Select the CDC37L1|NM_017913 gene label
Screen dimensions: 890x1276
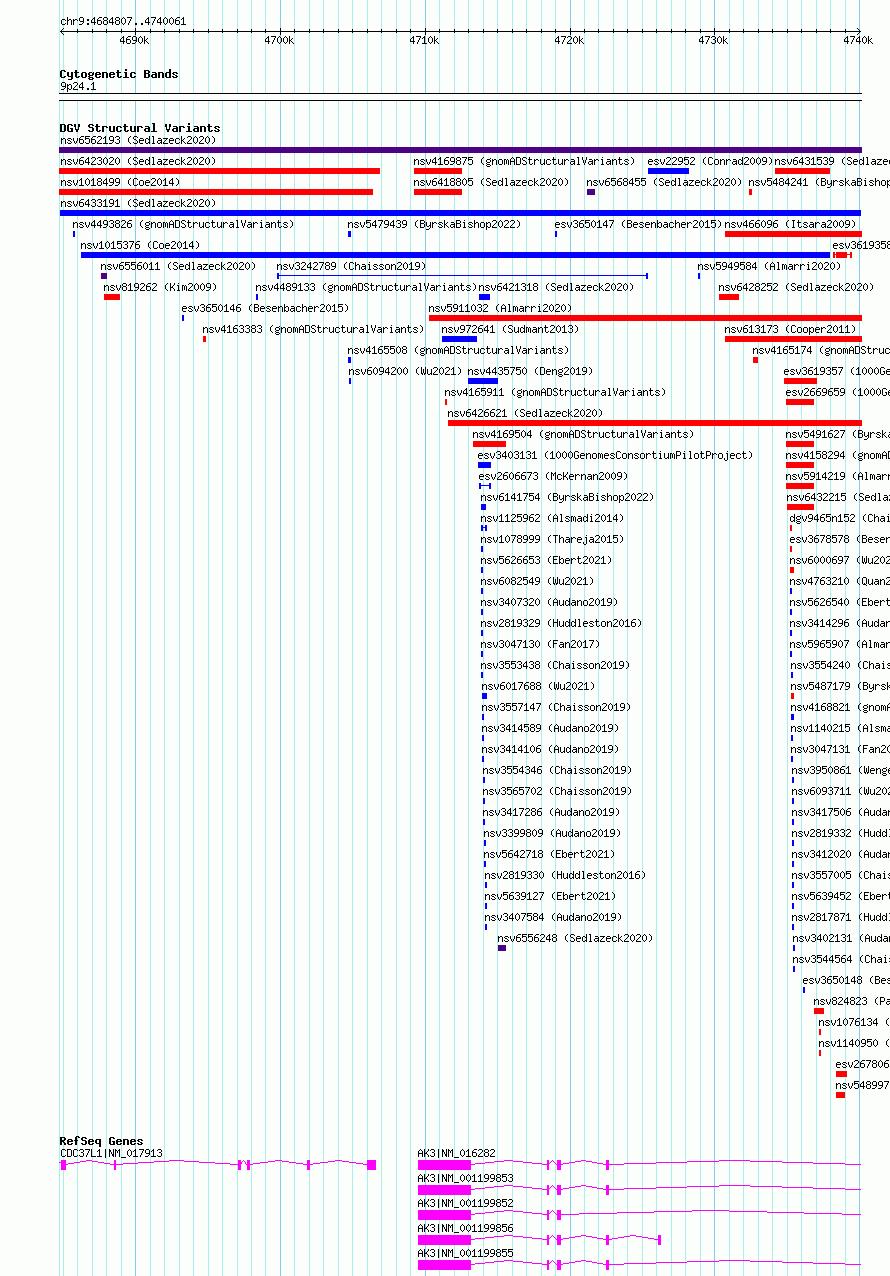111,1153
